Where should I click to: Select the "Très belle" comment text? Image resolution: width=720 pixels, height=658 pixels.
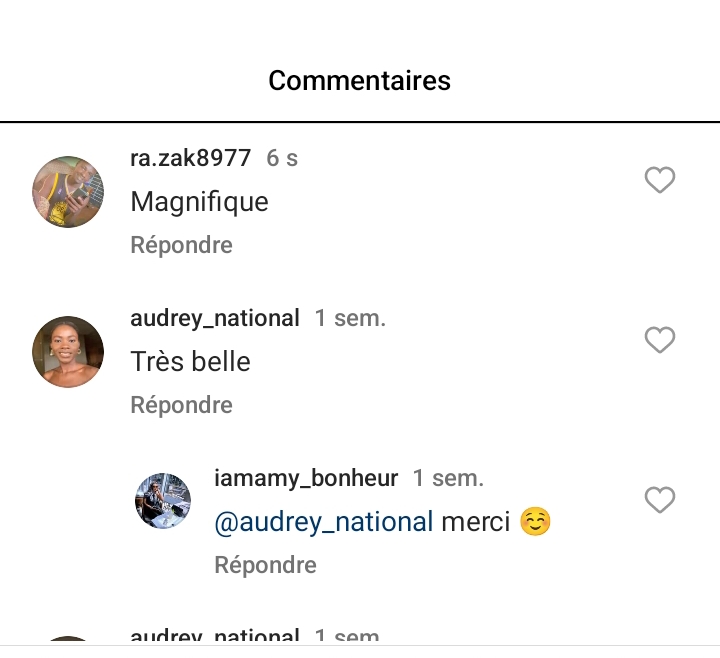tap(190, 362)
